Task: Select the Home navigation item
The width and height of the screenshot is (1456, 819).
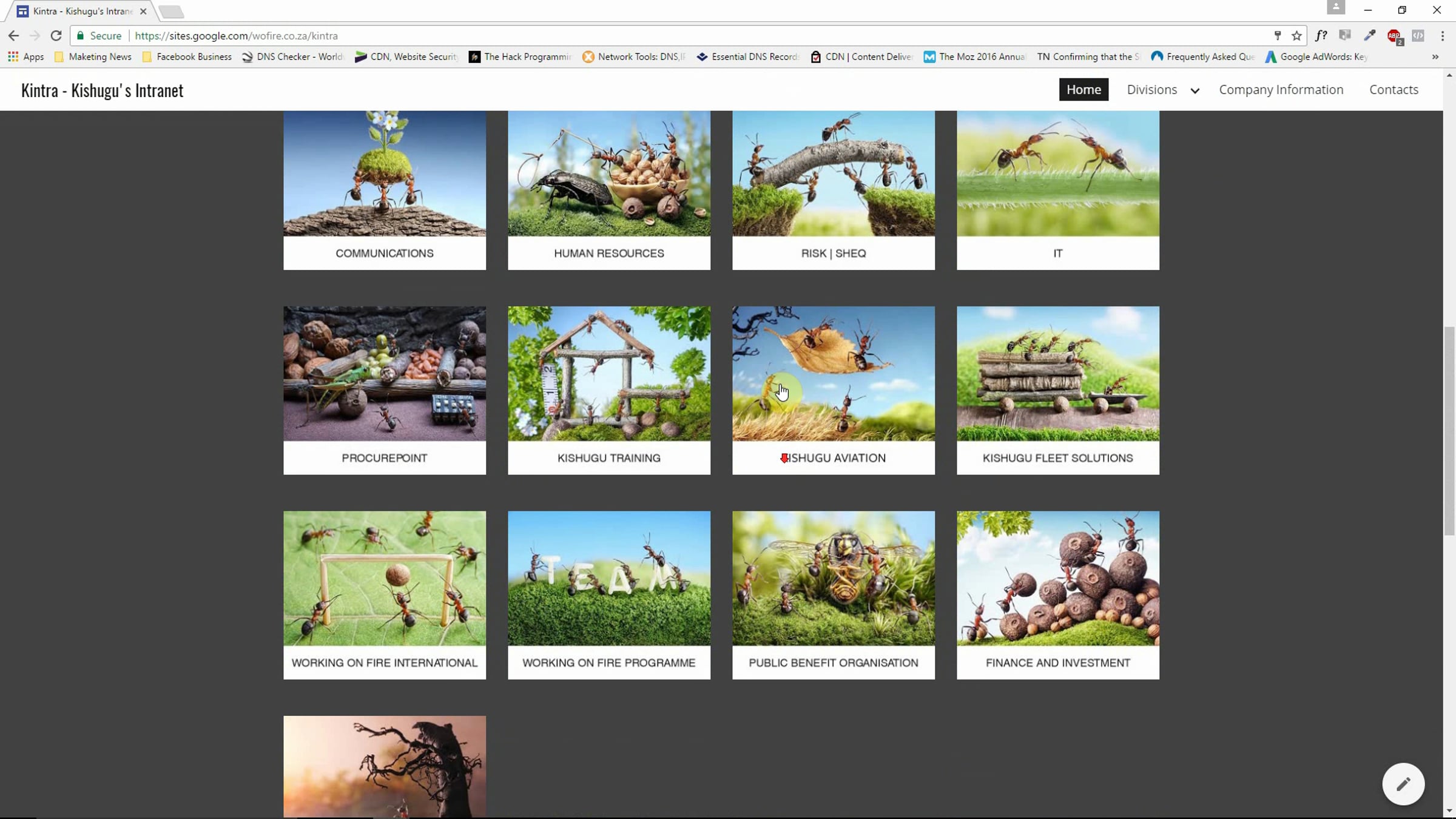Action: tap(1084, 90)
